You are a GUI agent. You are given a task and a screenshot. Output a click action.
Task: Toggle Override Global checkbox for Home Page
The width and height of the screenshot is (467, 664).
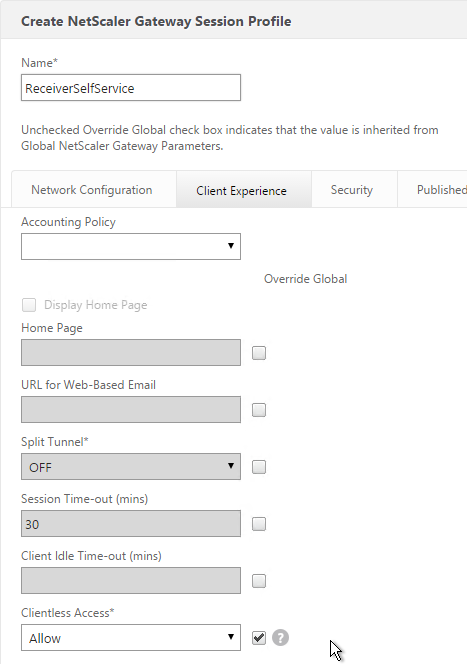259,353
